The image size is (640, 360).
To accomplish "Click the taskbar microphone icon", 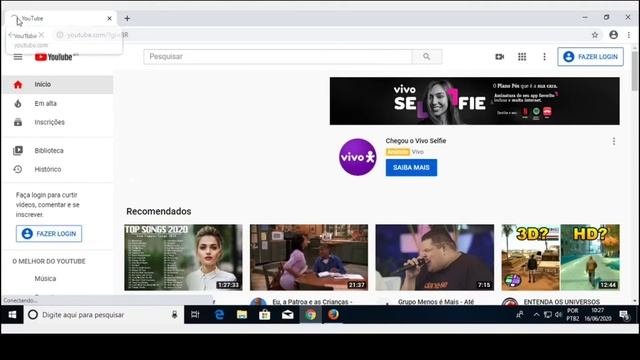I will (x=174, y=315).
